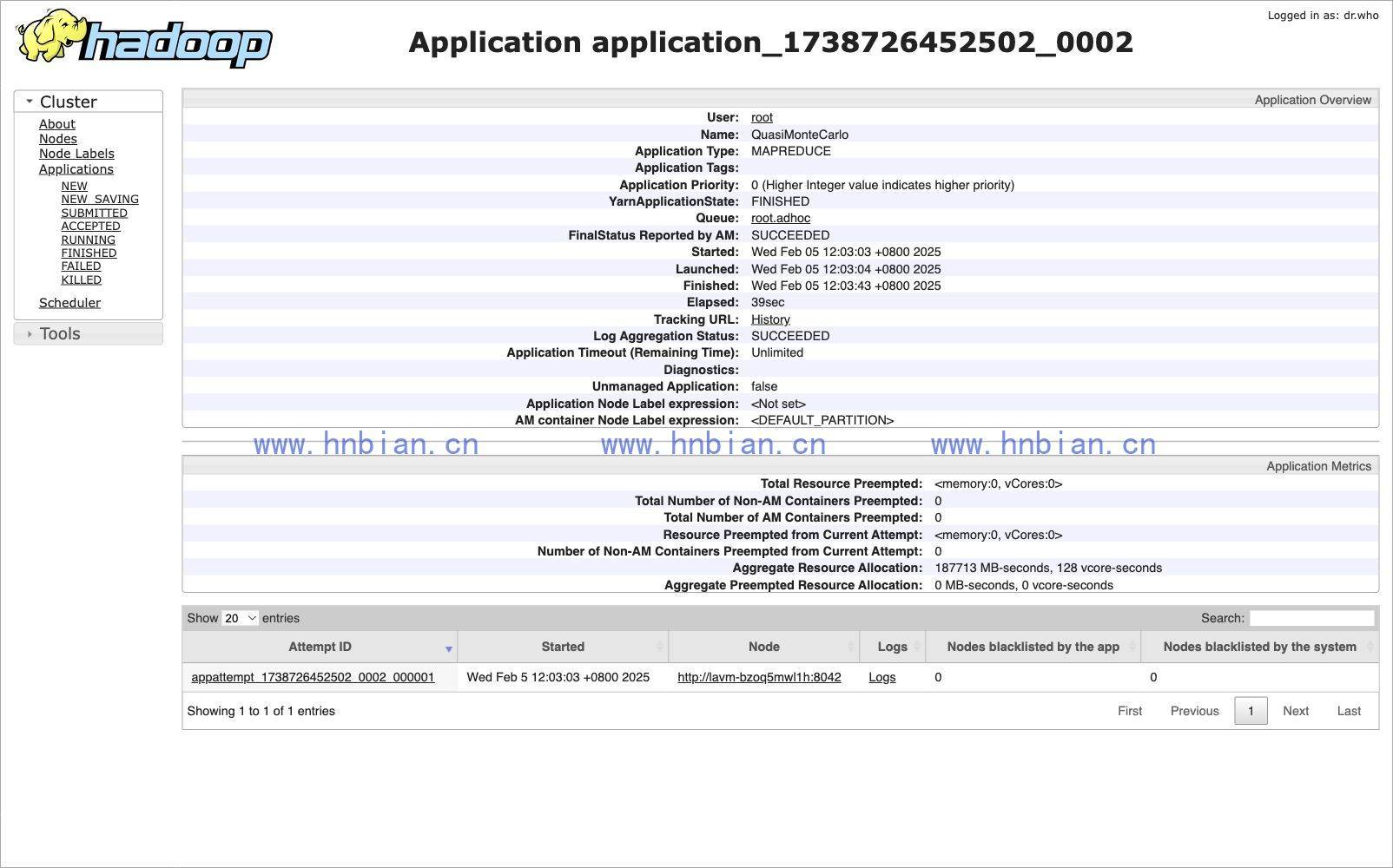Go to Next page of entries
Image resolution: width=1393 pixels, height=868 pixels.
tap(1296, 711)
